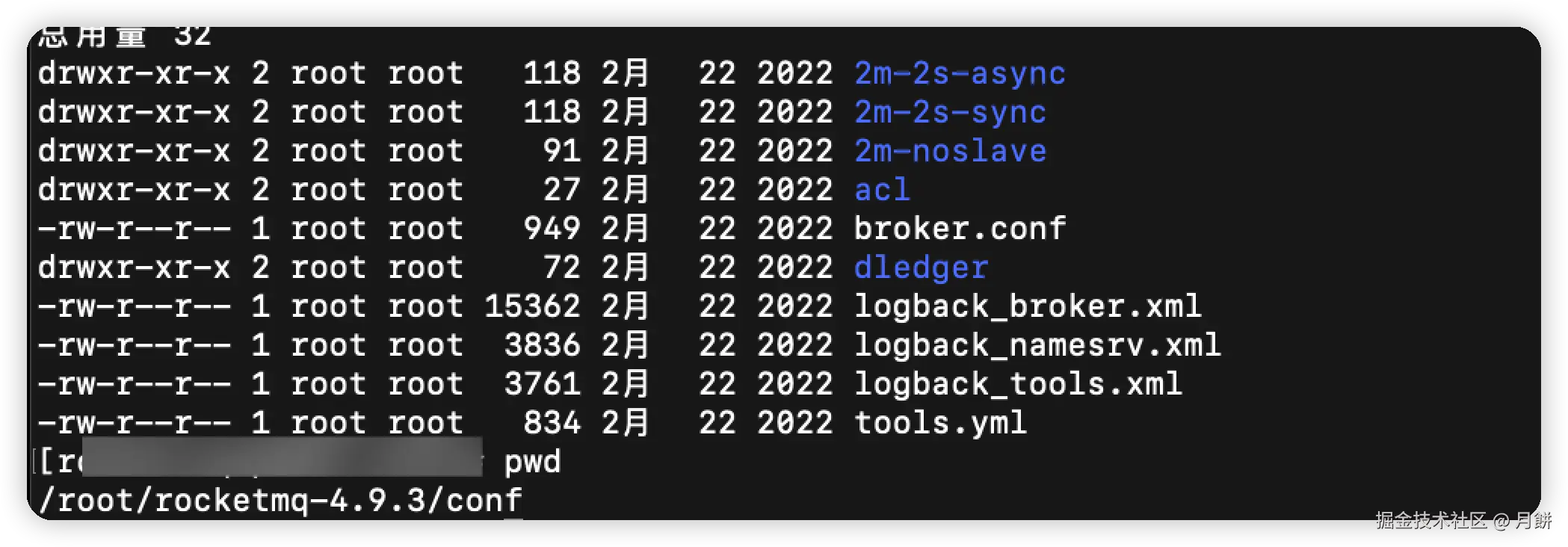The image size is (1568, 547).
Task: Click the 2m-noslave directory name
Action: [x=950, y=151]
